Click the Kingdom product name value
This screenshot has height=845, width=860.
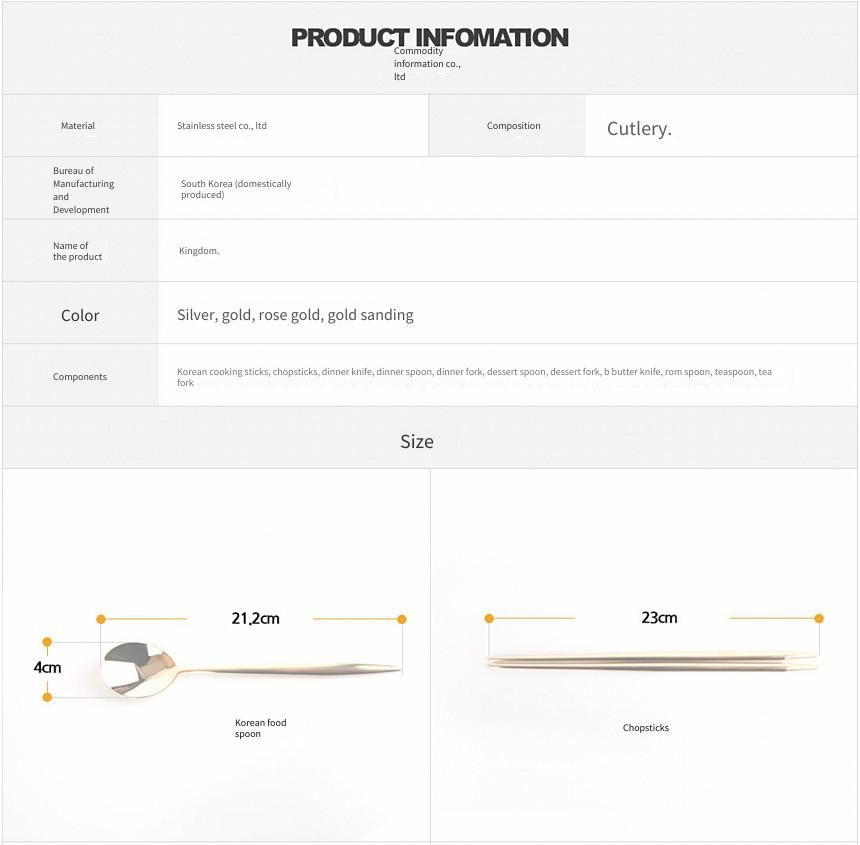tap(199, 251)
